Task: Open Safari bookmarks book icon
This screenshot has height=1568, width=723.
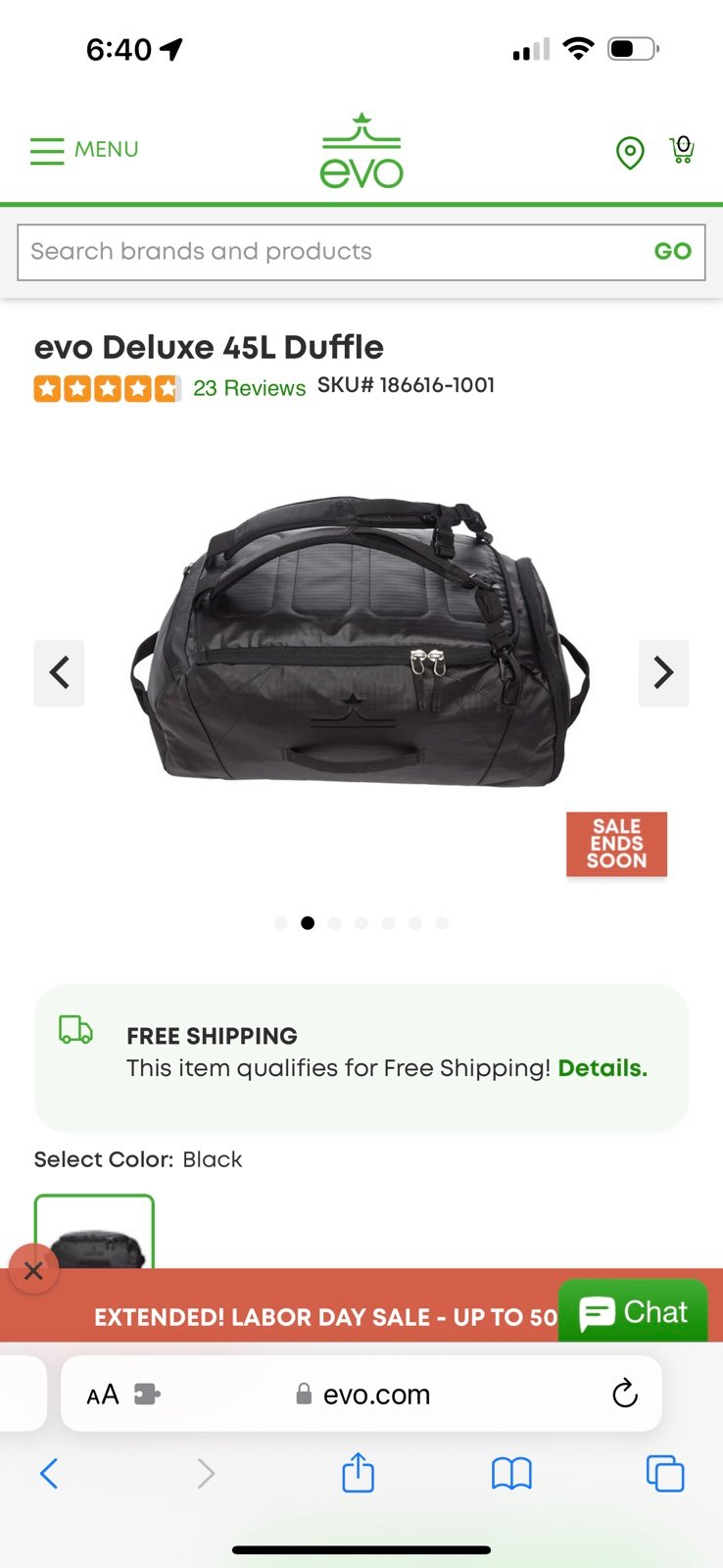Action: point(511,1473)
